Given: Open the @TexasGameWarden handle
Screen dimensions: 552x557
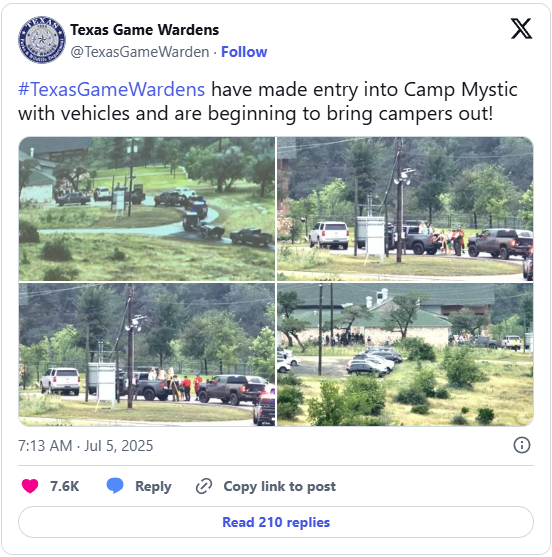Looking at the screenshot, I should click(x=140, y=52).
